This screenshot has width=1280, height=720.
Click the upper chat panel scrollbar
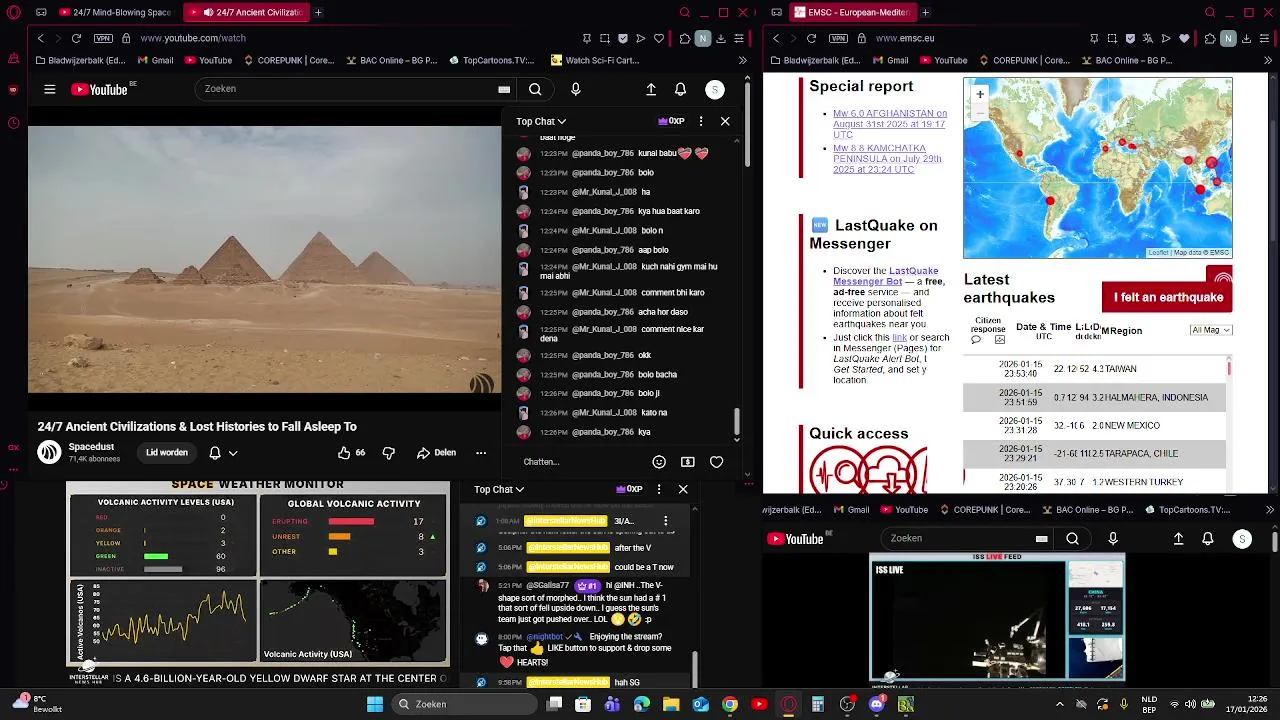(x=737, y=420)
